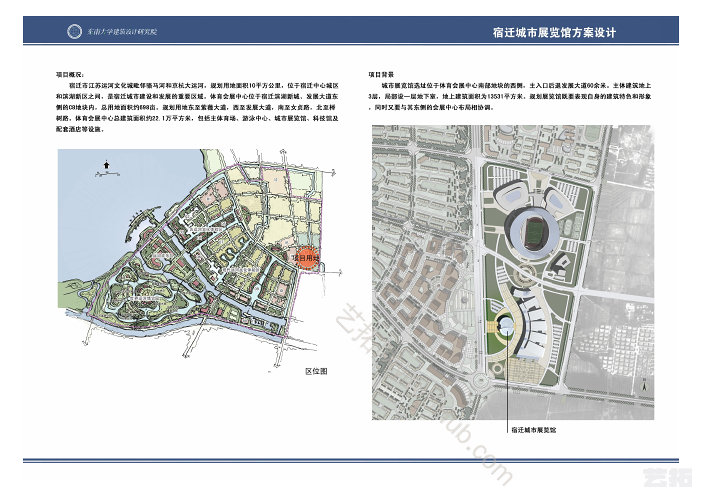Click the north arrow on the location map
The image size is (702, 497).
107,167
